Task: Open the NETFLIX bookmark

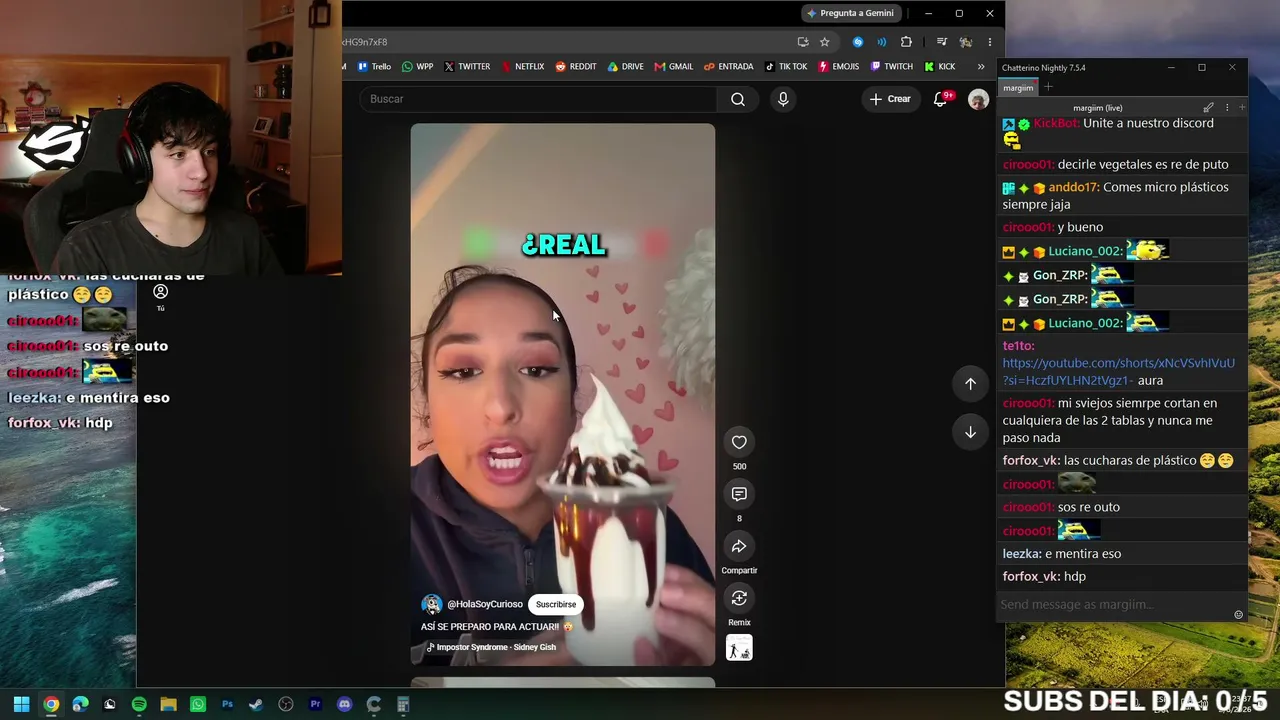Action: [523, 67]
